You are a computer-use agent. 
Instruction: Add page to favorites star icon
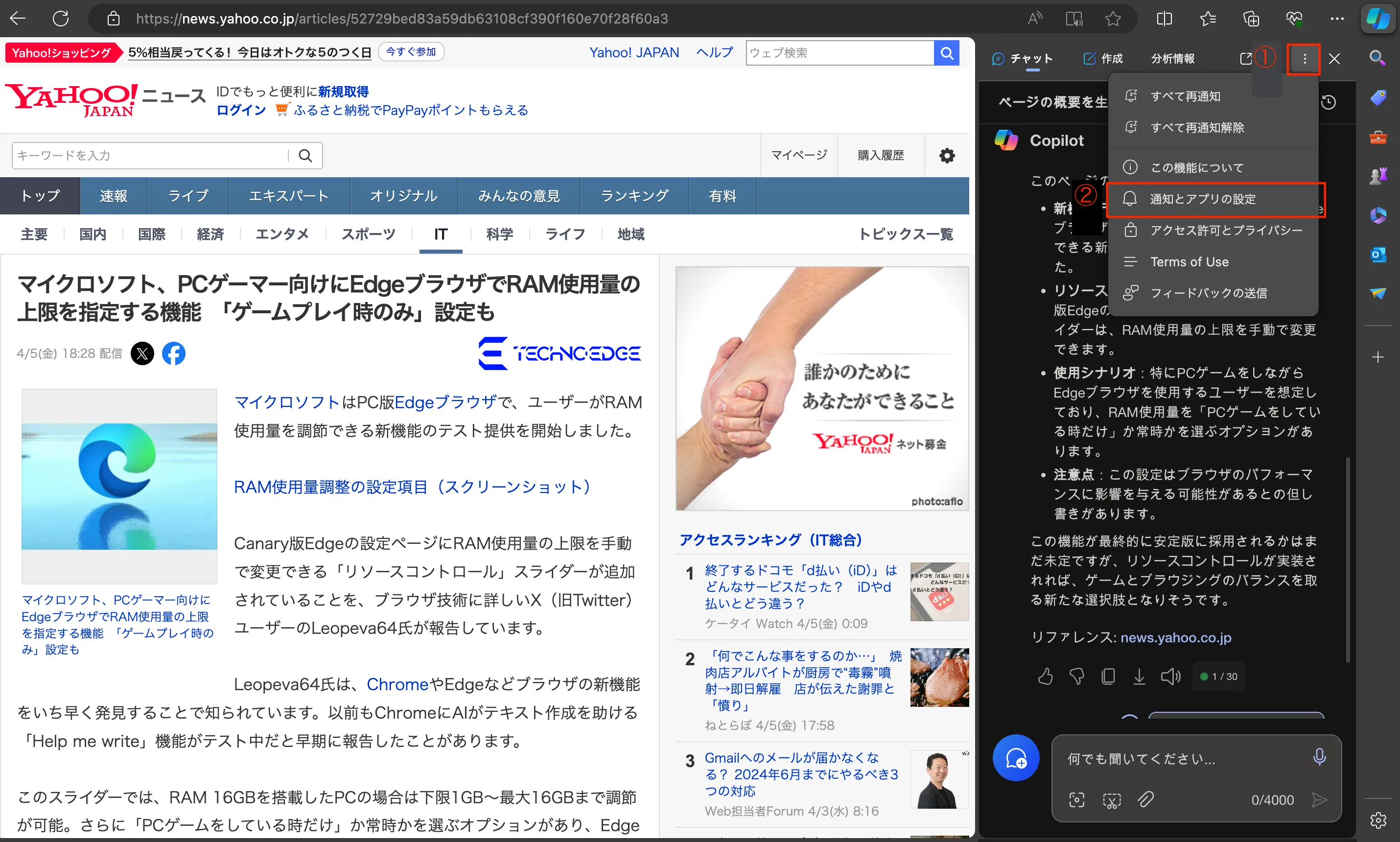[x=1113, y=19]
